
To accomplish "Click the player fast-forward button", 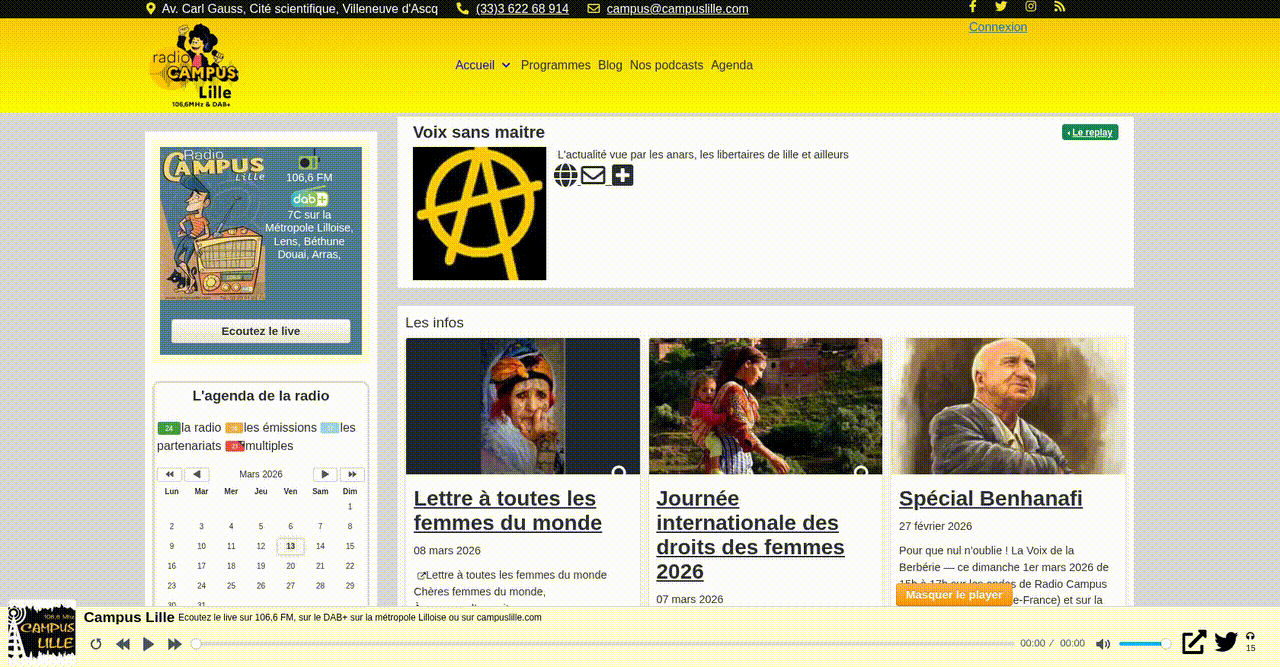I will [x=175, y=644].
